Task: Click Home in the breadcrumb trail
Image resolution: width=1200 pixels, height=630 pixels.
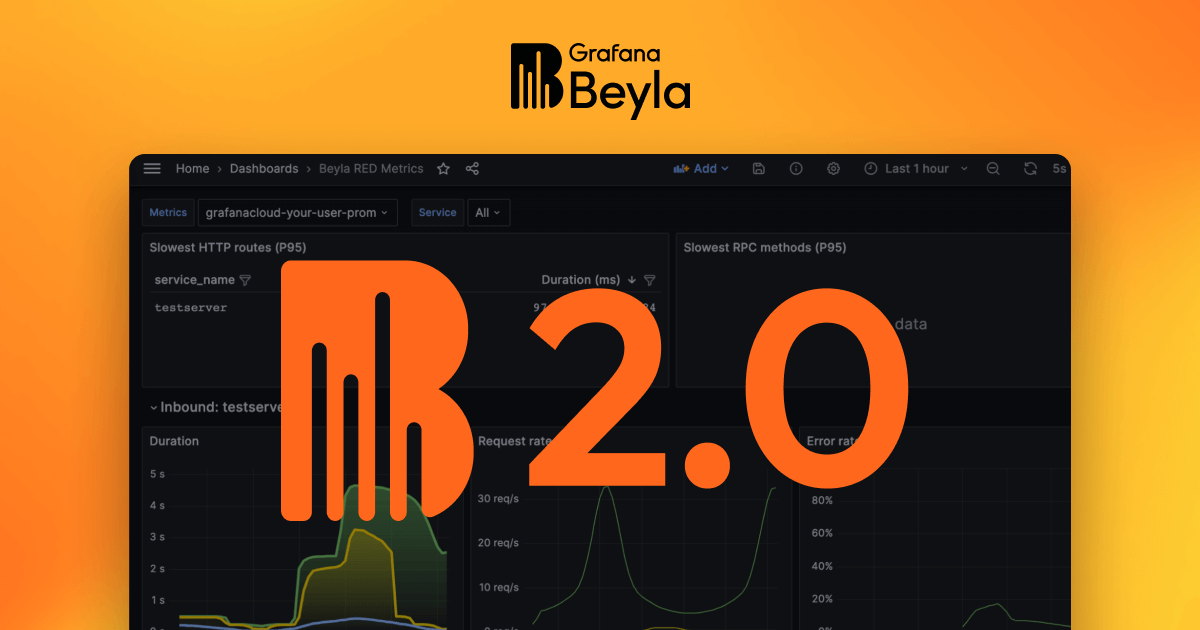Action: 192,169
